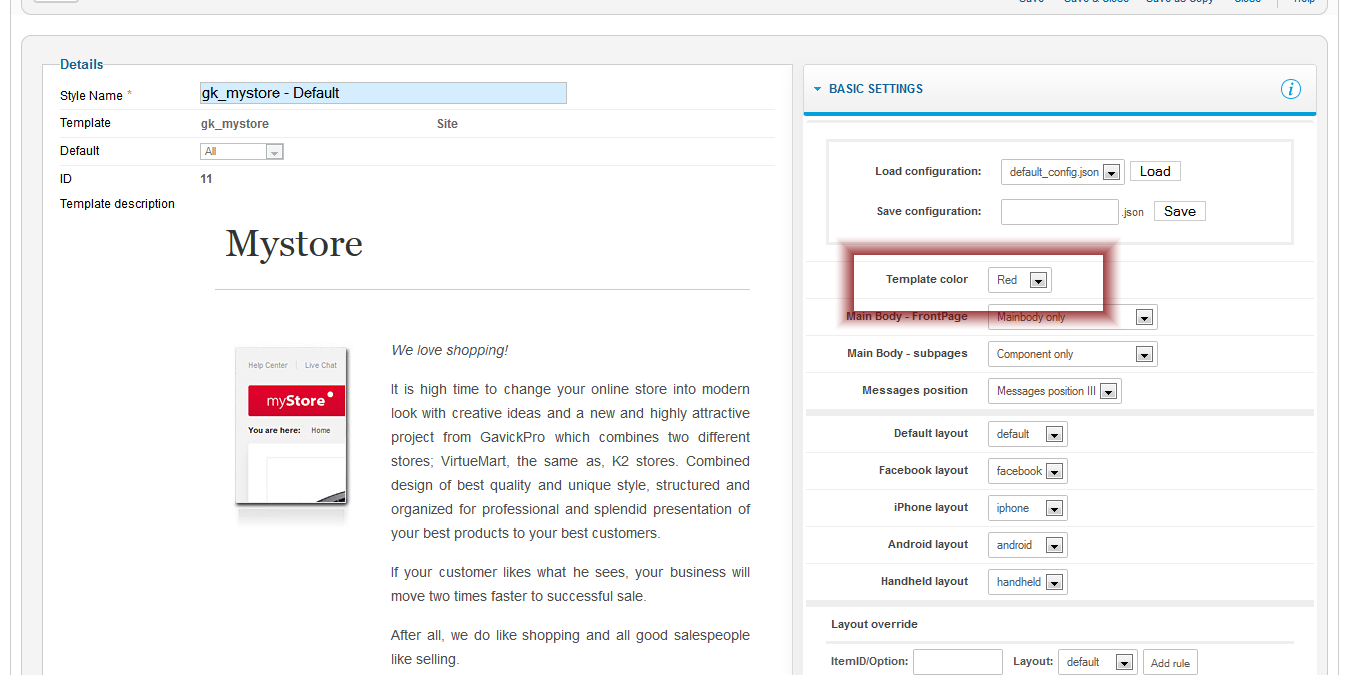The height and width of the screenshot is (675, 1349).
Task: Open Main Body - subpages dropdown
Action: coord(1073,354)
